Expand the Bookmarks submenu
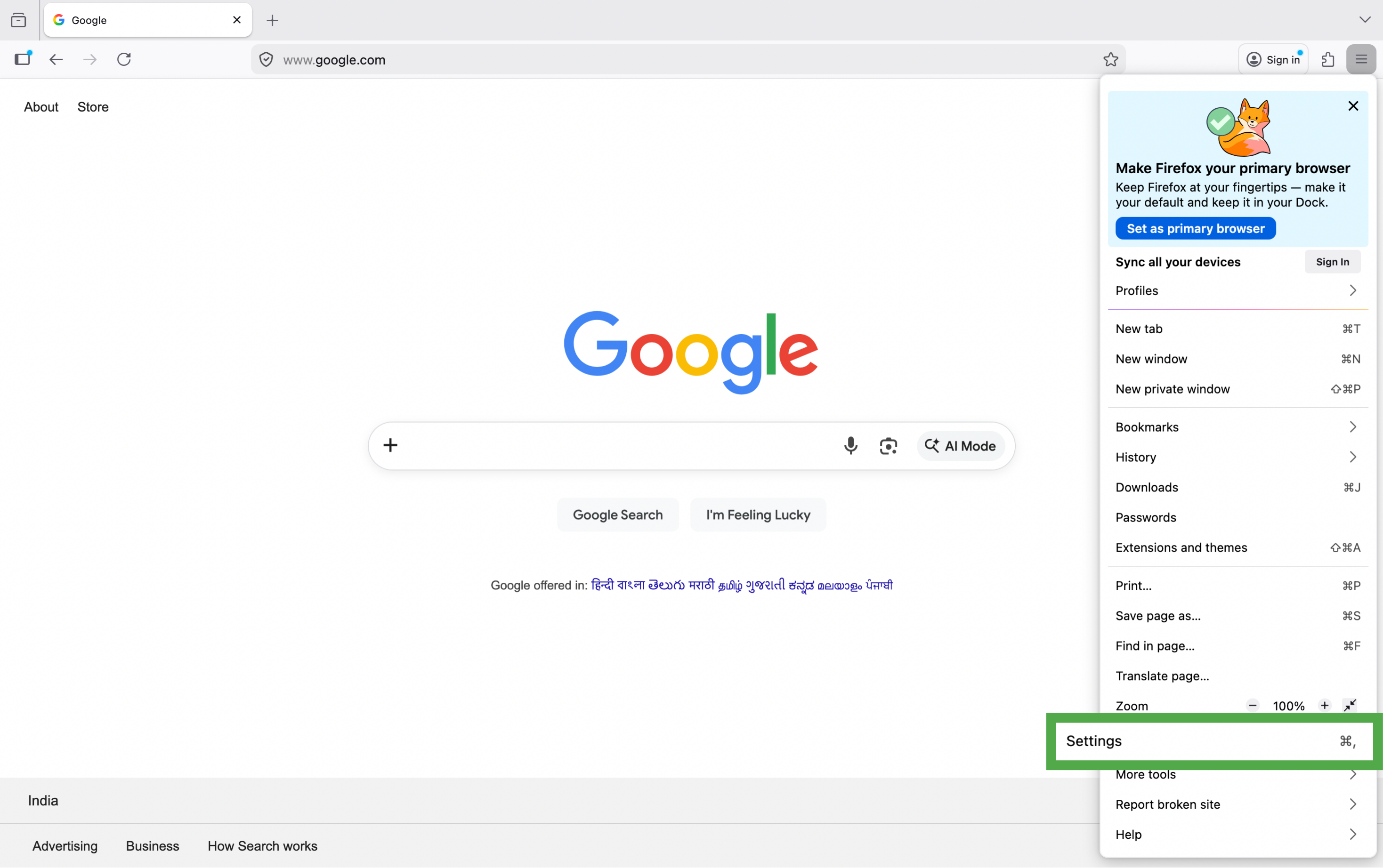1383x868 pixels. pyautogui.click(x=1238, y=427)
